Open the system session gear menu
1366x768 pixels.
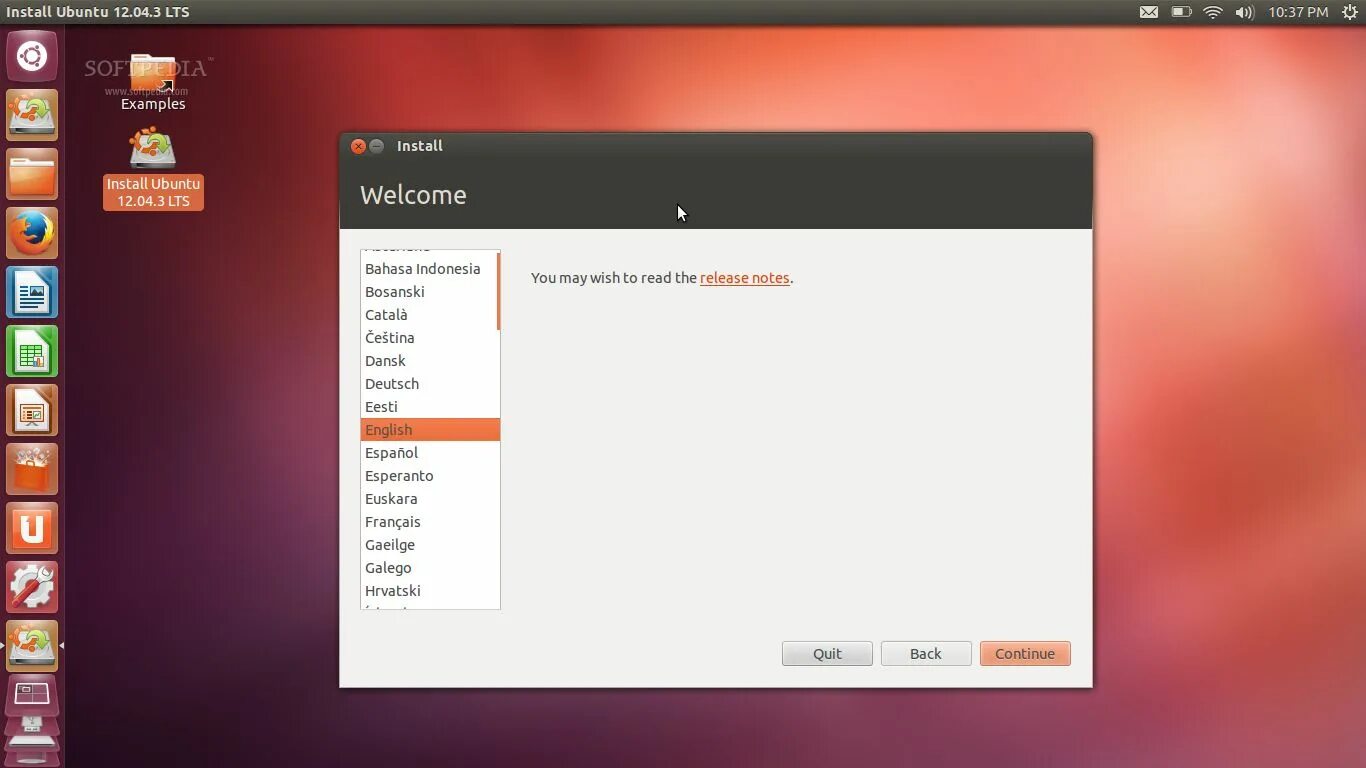(x=1349, y=12)
